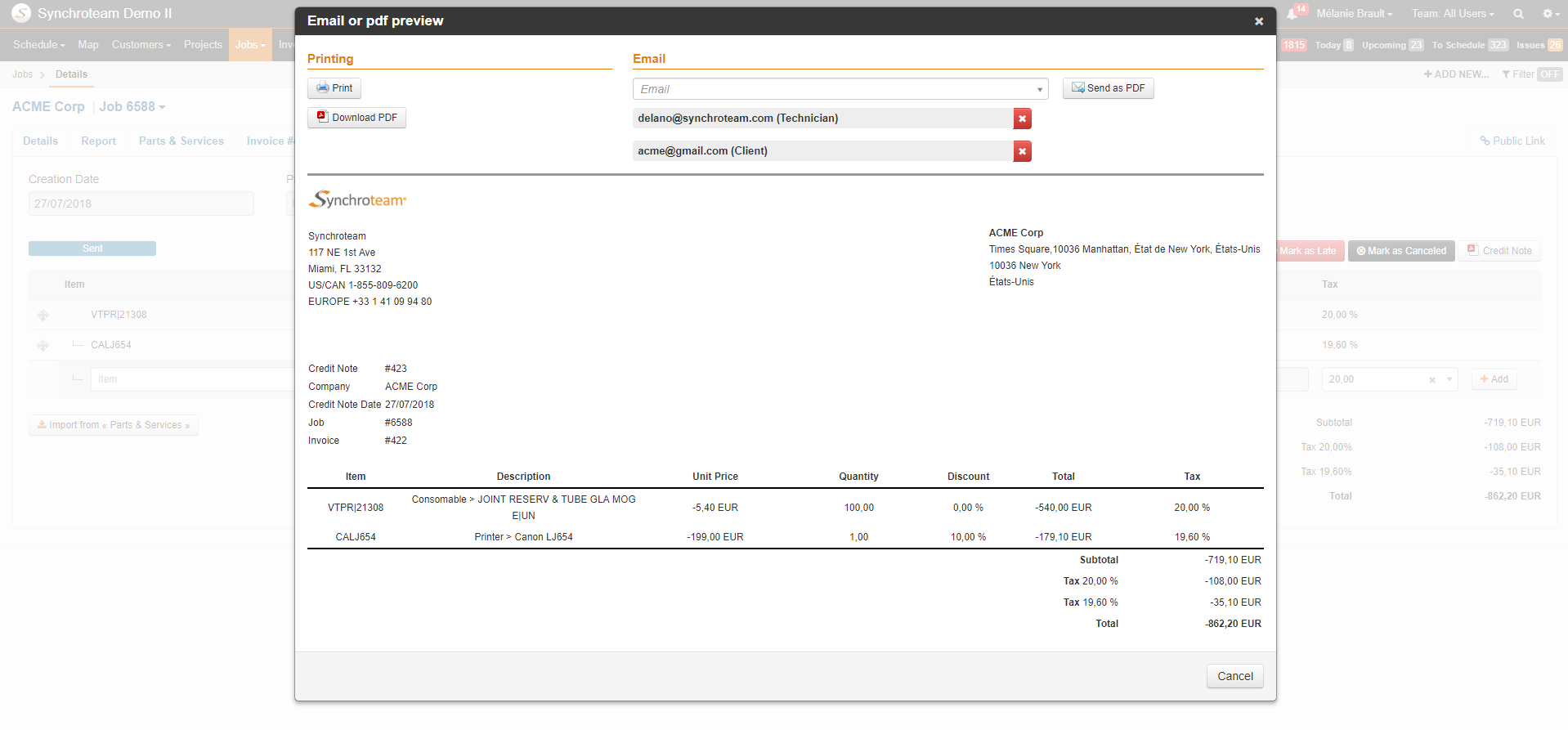1568x730 pixels.
Task: Open Mélanie Brault user menu
Action: pyautogui.click(x=1354, y=14)
